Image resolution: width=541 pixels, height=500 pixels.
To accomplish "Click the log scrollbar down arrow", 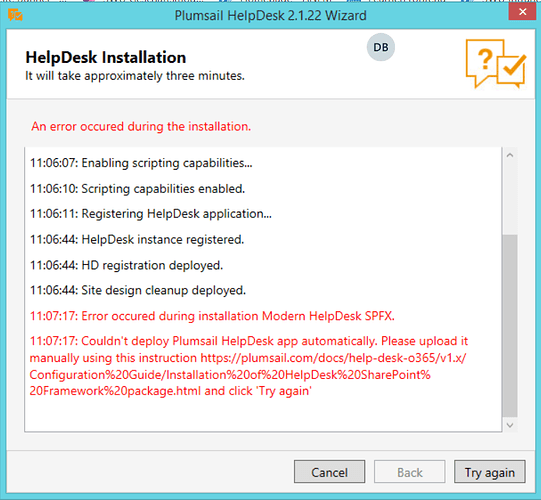I will click(510, 425).
